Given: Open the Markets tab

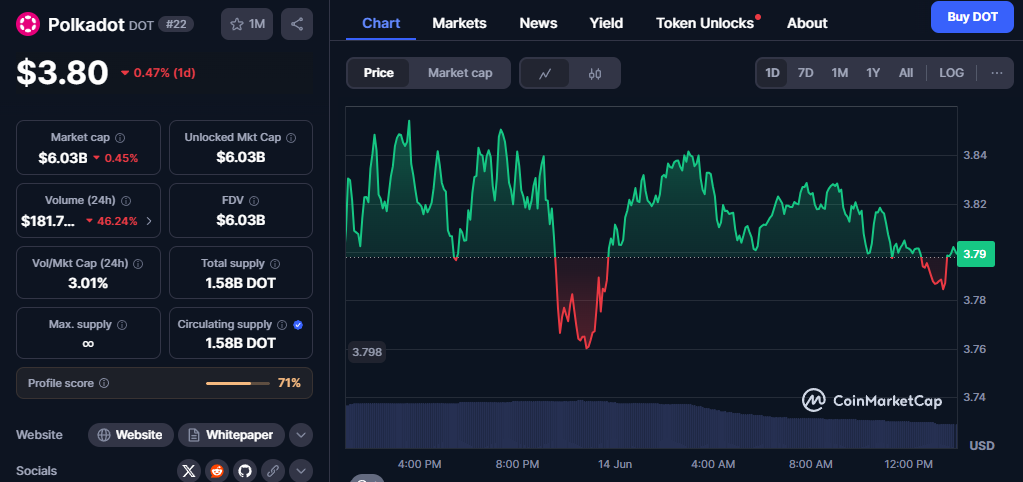Looking at the screenshot, I should coord(459,23).
